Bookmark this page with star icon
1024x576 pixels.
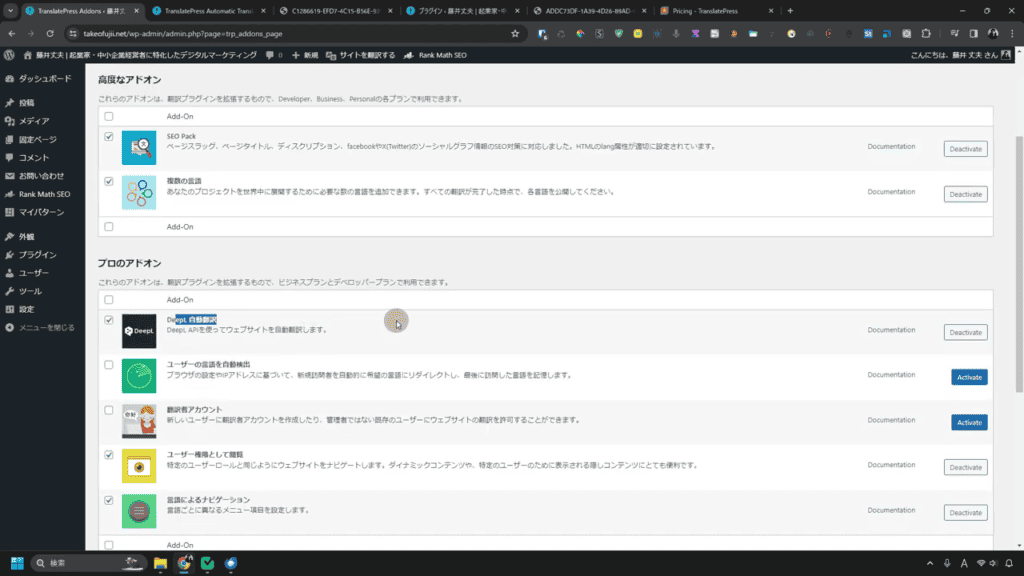tap(515, 33)
